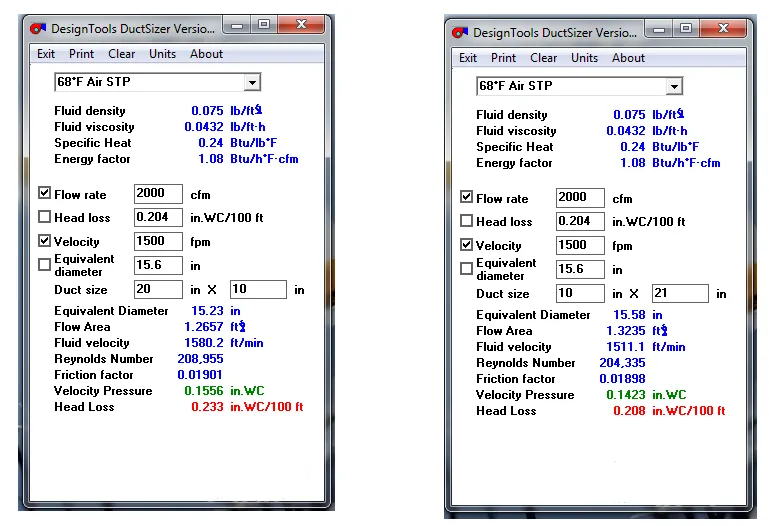Click Exit in the left window's menu bar

coord(46,54)
